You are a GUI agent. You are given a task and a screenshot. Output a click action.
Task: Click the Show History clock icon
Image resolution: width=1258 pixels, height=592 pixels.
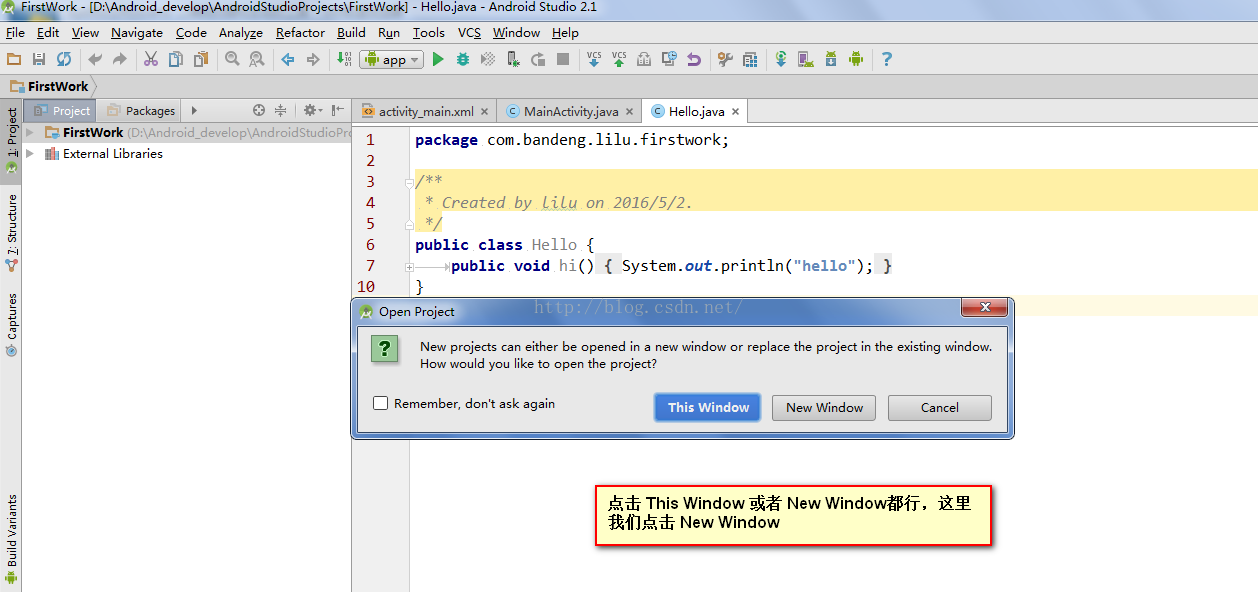pyautogui.click(x=669, y=60)
